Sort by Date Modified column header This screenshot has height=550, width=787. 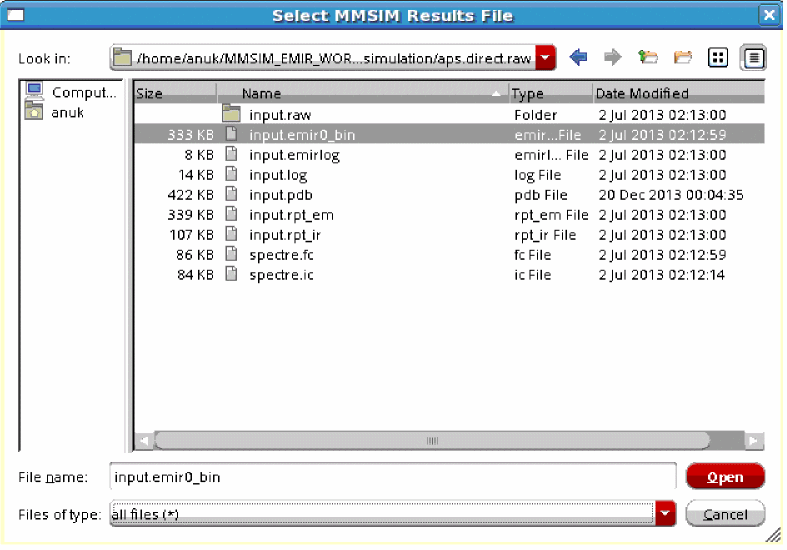click(x=679, y=93)
